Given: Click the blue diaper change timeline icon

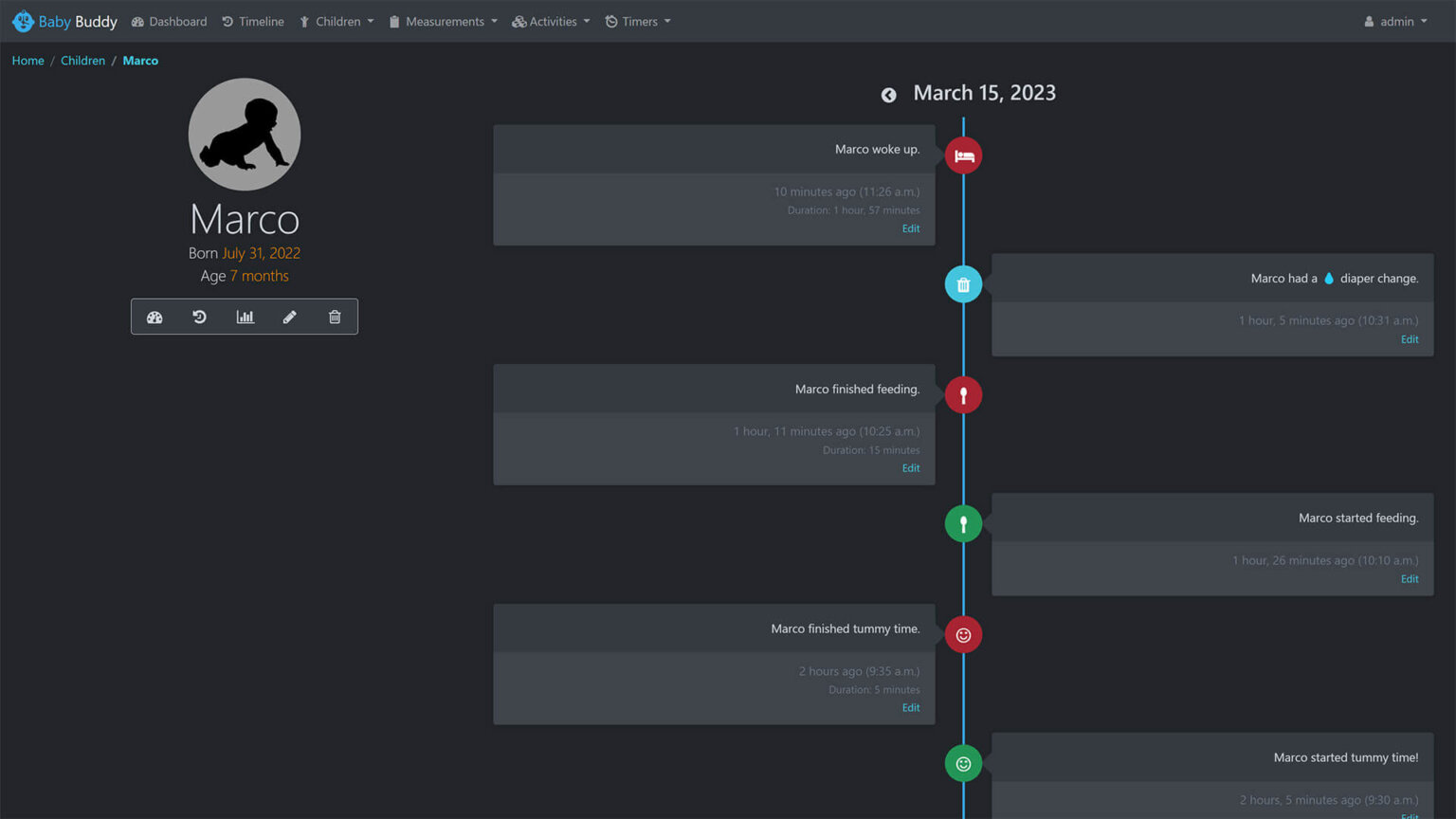Looking at the screenshot, I should (x=963, y=284).
